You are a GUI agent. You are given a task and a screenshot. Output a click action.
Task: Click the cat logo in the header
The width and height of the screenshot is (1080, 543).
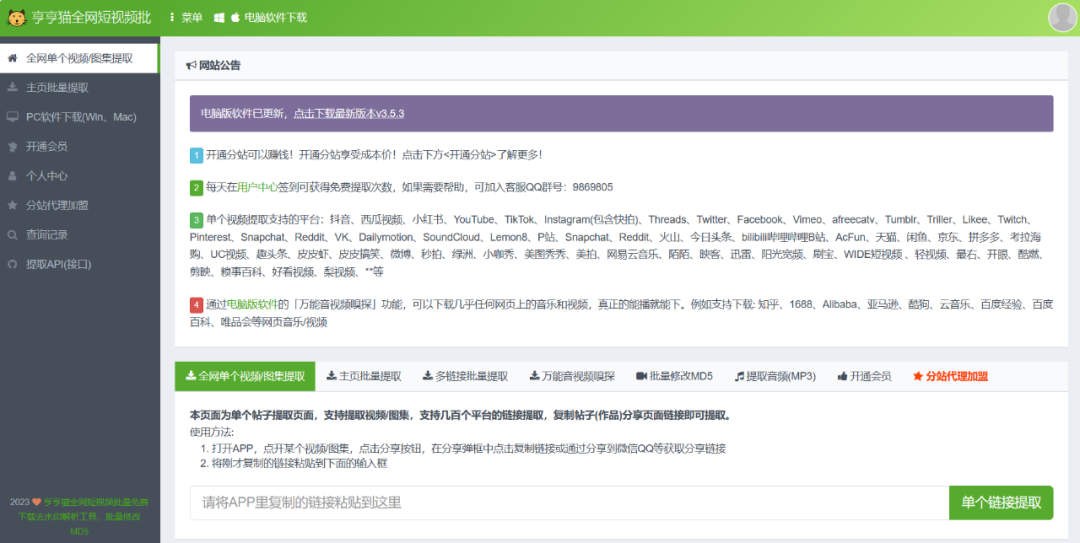17,17
